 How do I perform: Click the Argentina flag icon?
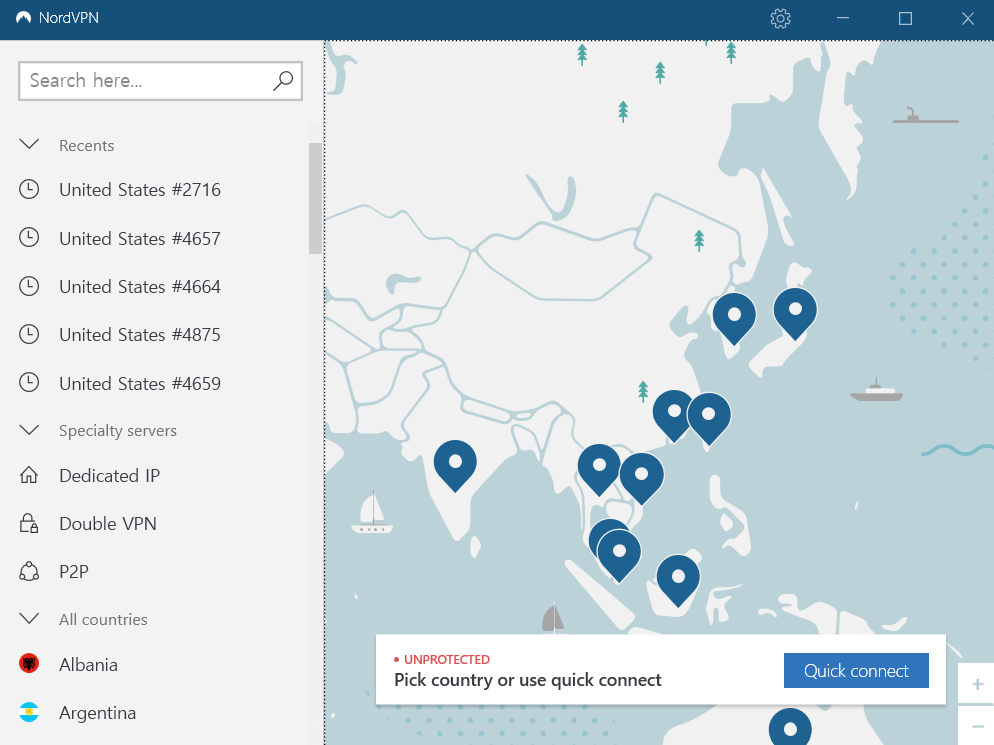[x=29, y=712]
